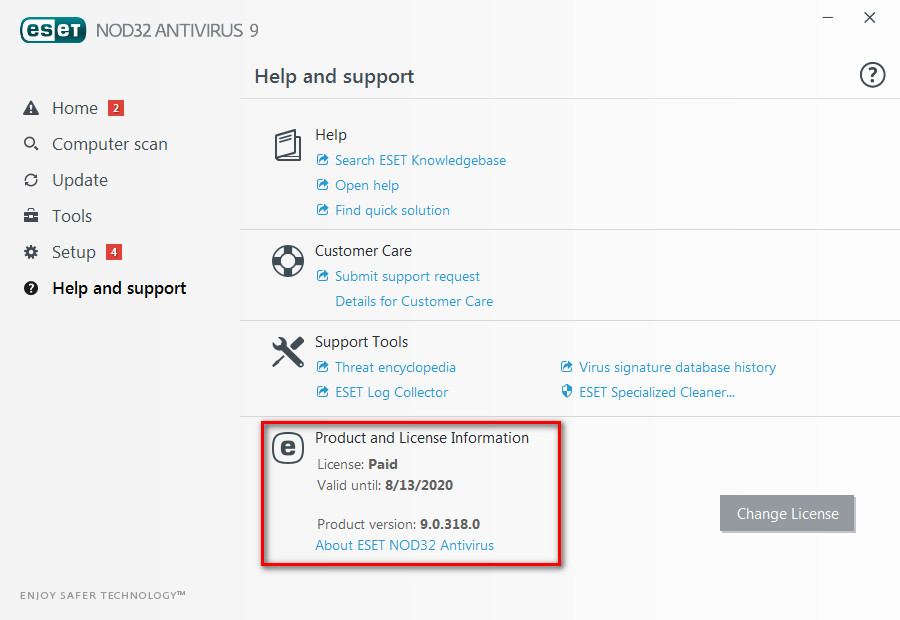The height and width of the screenshot is (620, 900).
Task: Click the Update refresh arrows icon
Action: tap(31, 180)
